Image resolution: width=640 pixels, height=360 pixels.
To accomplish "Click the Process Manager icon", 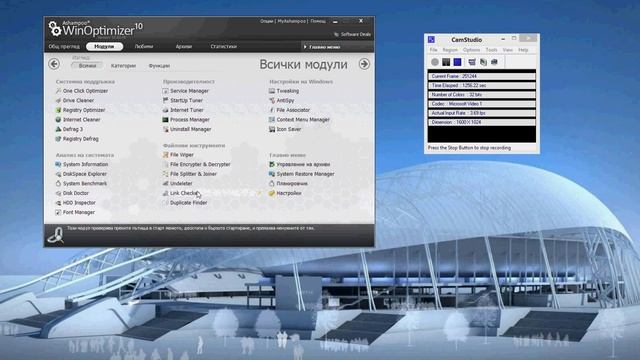I will [x=165, y=120].
